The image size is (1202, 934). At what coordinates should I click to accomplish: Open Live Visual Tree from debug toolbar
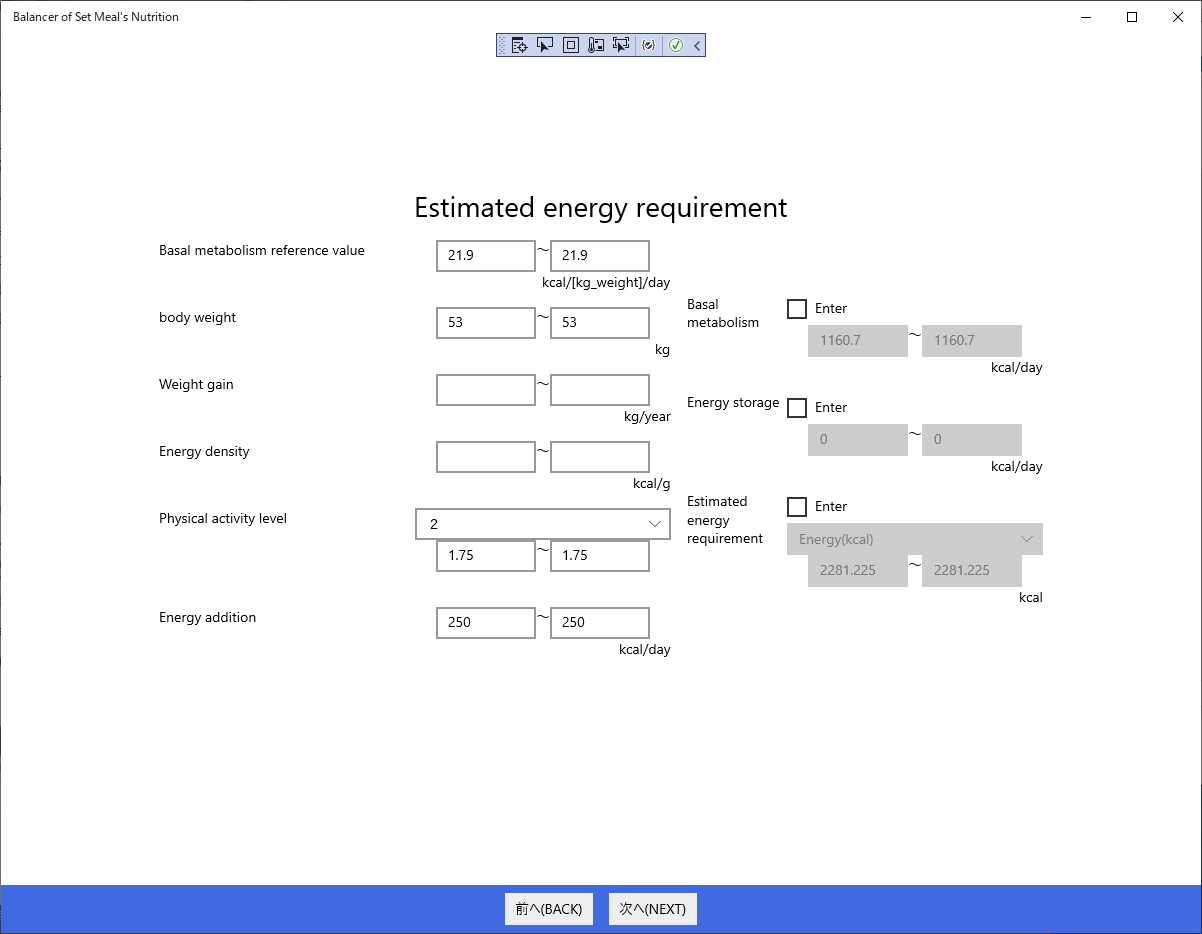[520, 45]
